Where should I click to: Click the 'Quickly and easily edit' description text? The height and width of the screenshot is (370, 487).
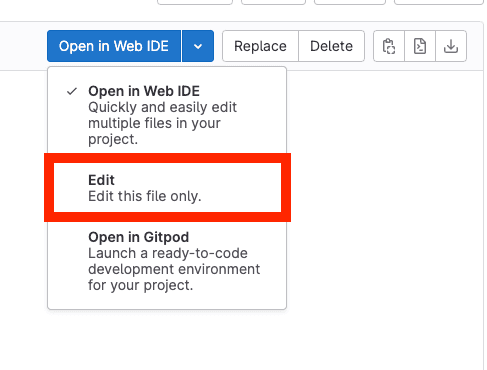click(x=162, y=107)
